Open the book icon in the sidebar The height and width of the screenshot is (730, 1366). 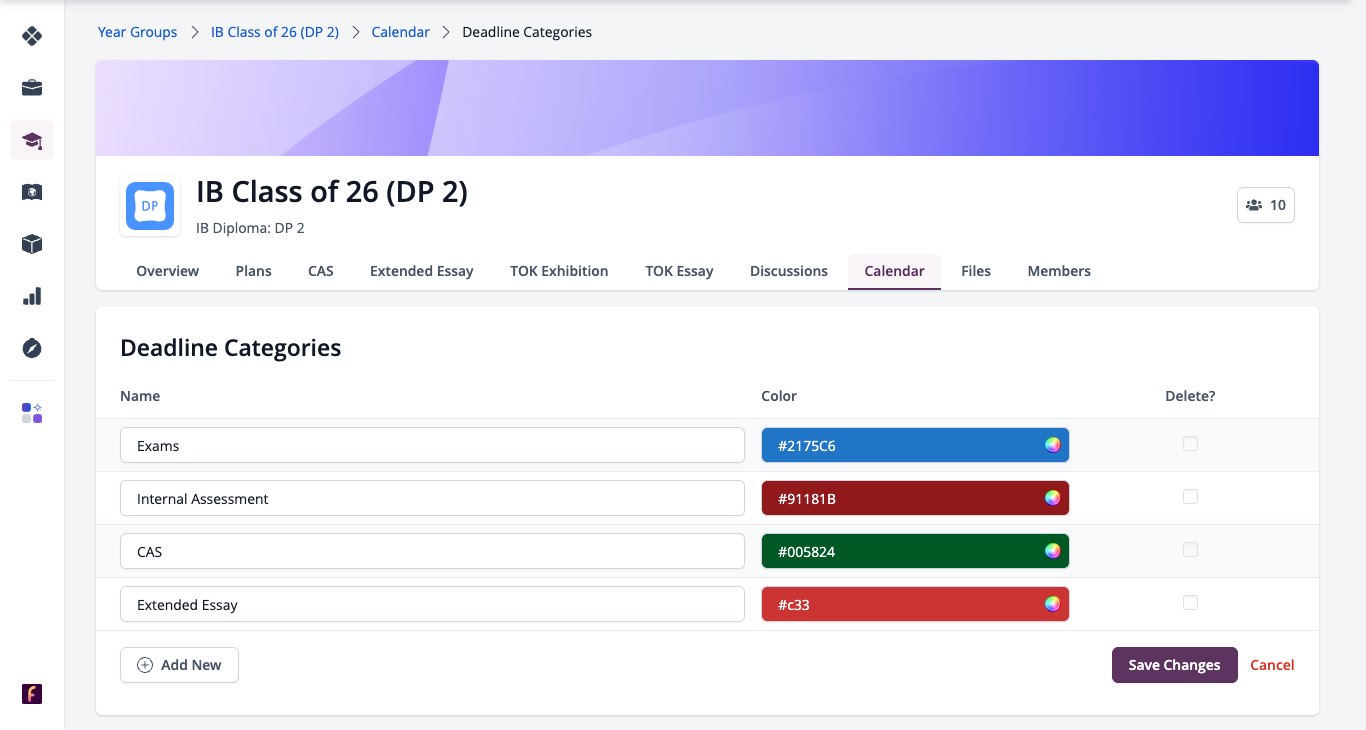32,192
